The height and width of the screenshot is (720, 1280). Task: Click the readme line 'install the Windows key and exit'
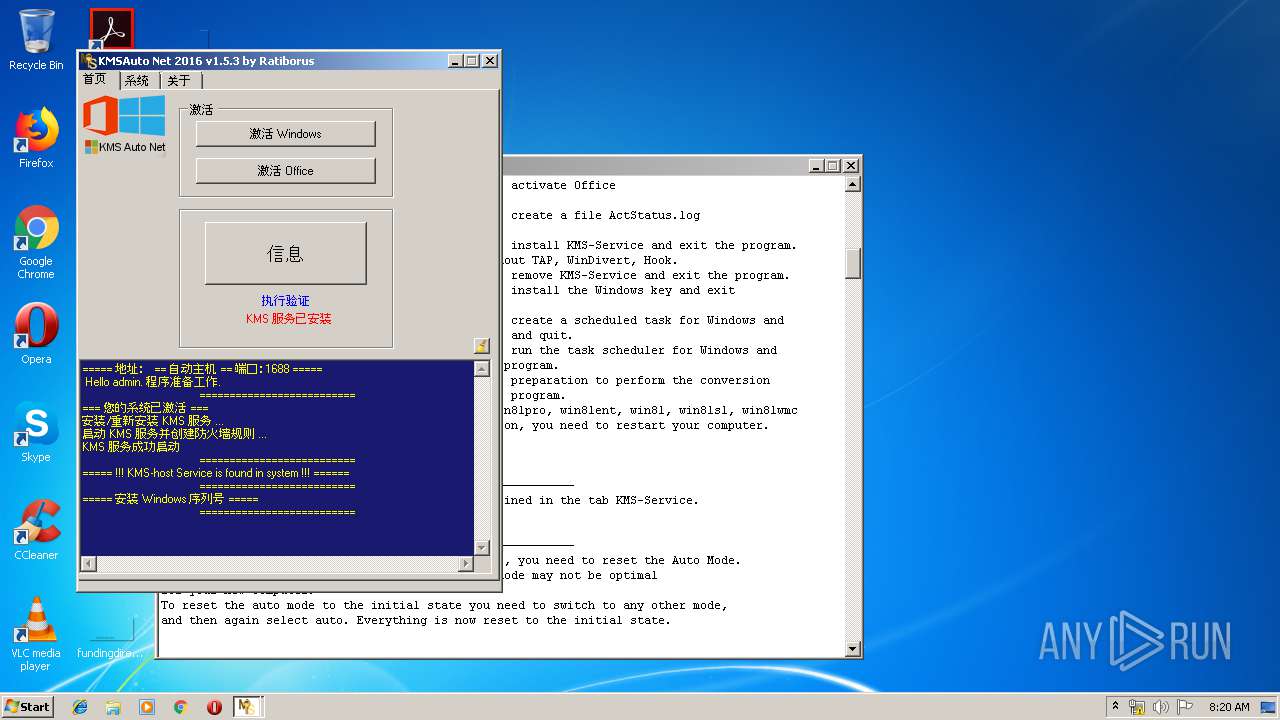pyautogui.click(x=622, y=290)
